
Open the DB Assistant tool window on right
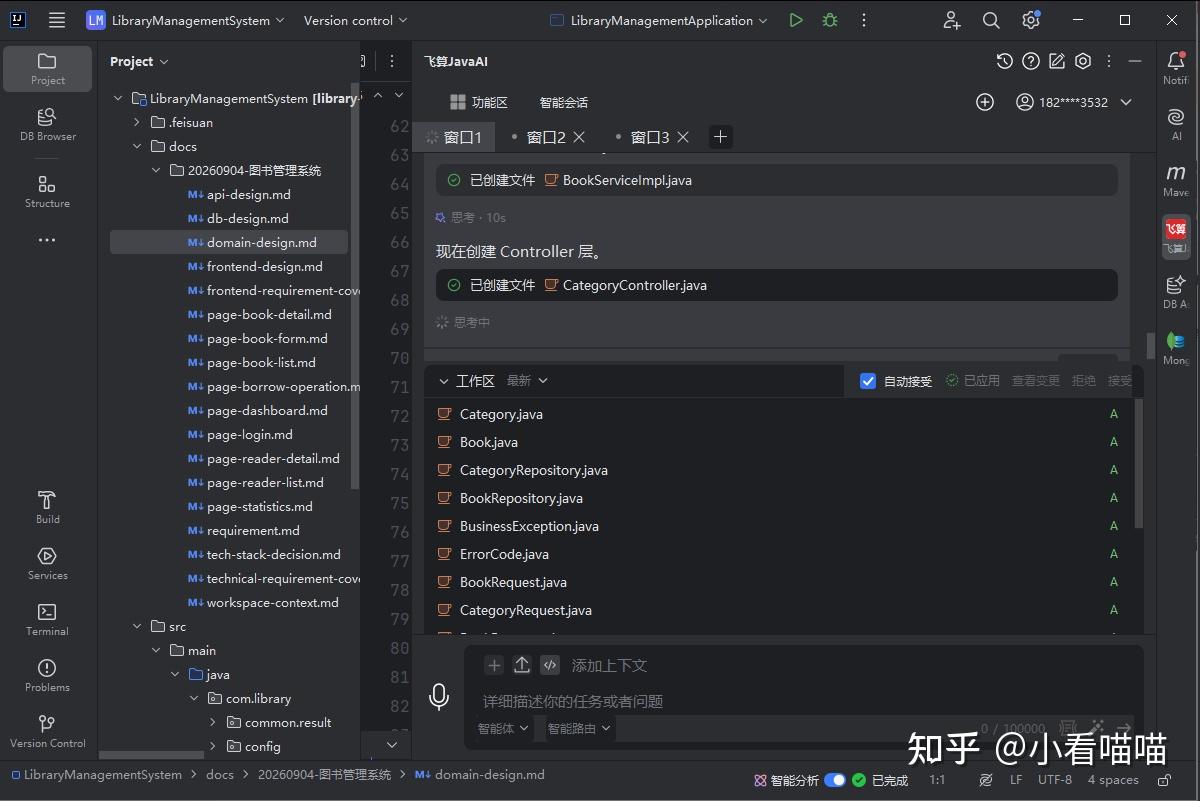(x=1176, y=292)
